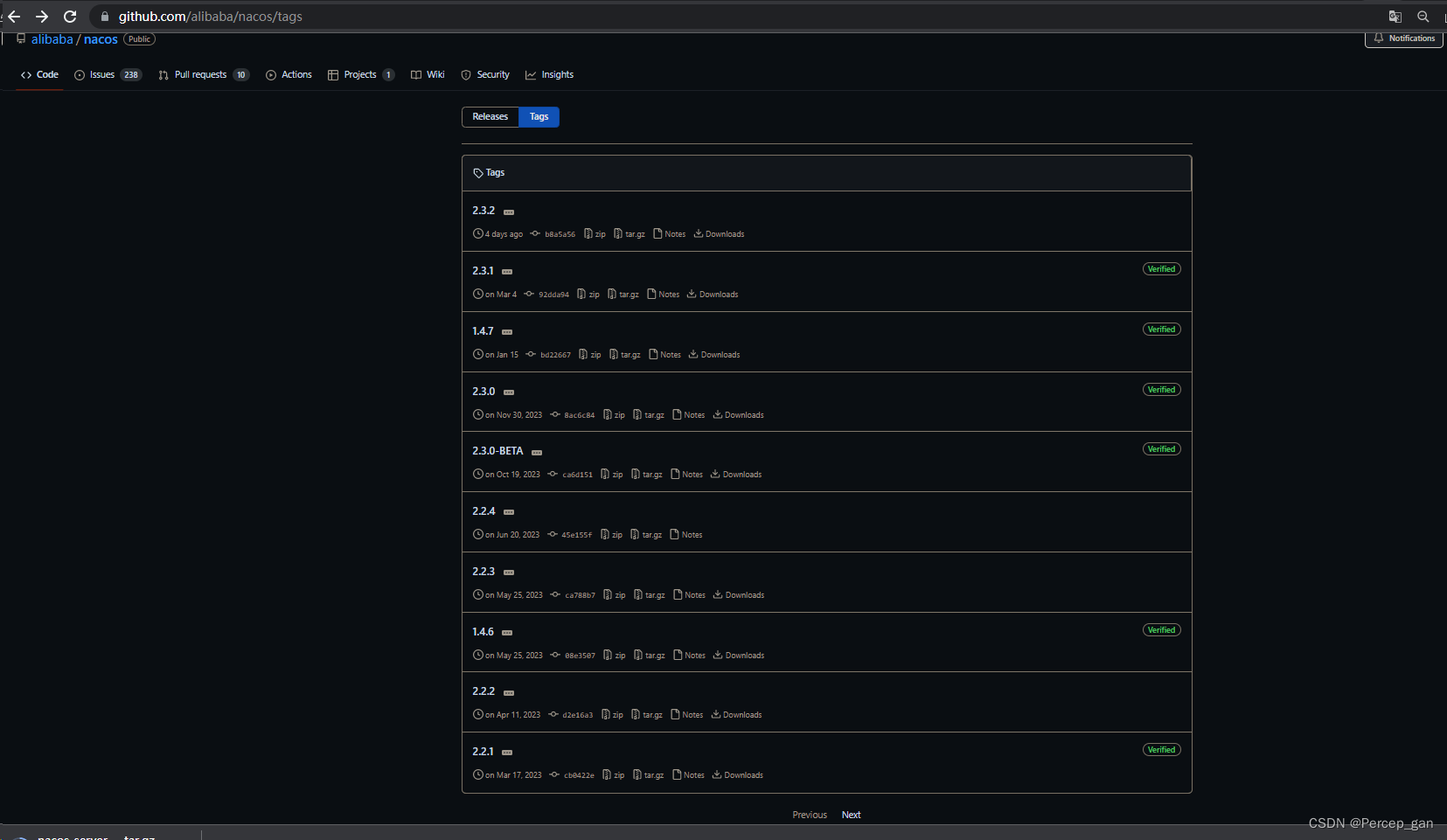Download tar.gz for tag 2.3.2
Screen dimensions: 1447x840
pos(630,234)
